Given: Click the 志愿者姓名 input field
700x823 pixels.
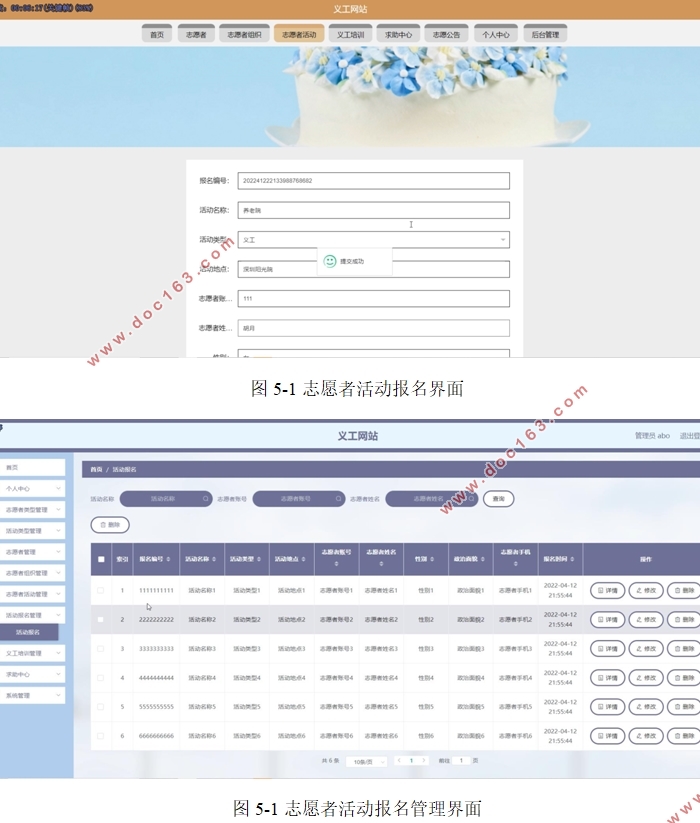Looking at the screenshot, I should (x=373, y=328).
